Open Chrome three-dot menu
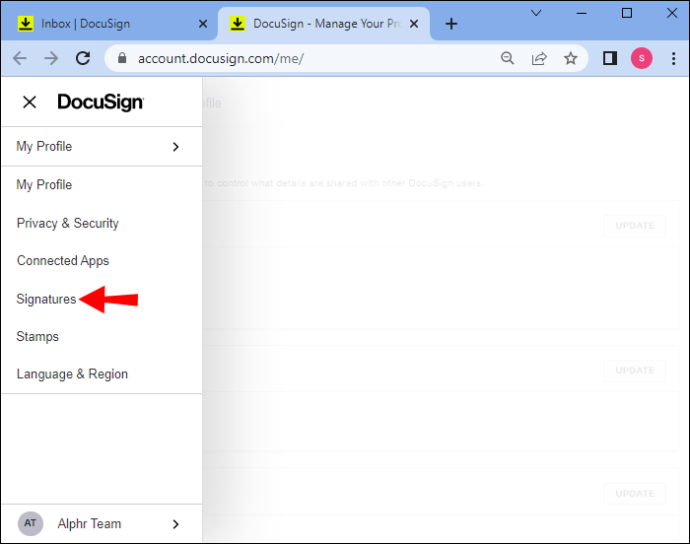The image size is (690, 544). click(x=673, y=58)
